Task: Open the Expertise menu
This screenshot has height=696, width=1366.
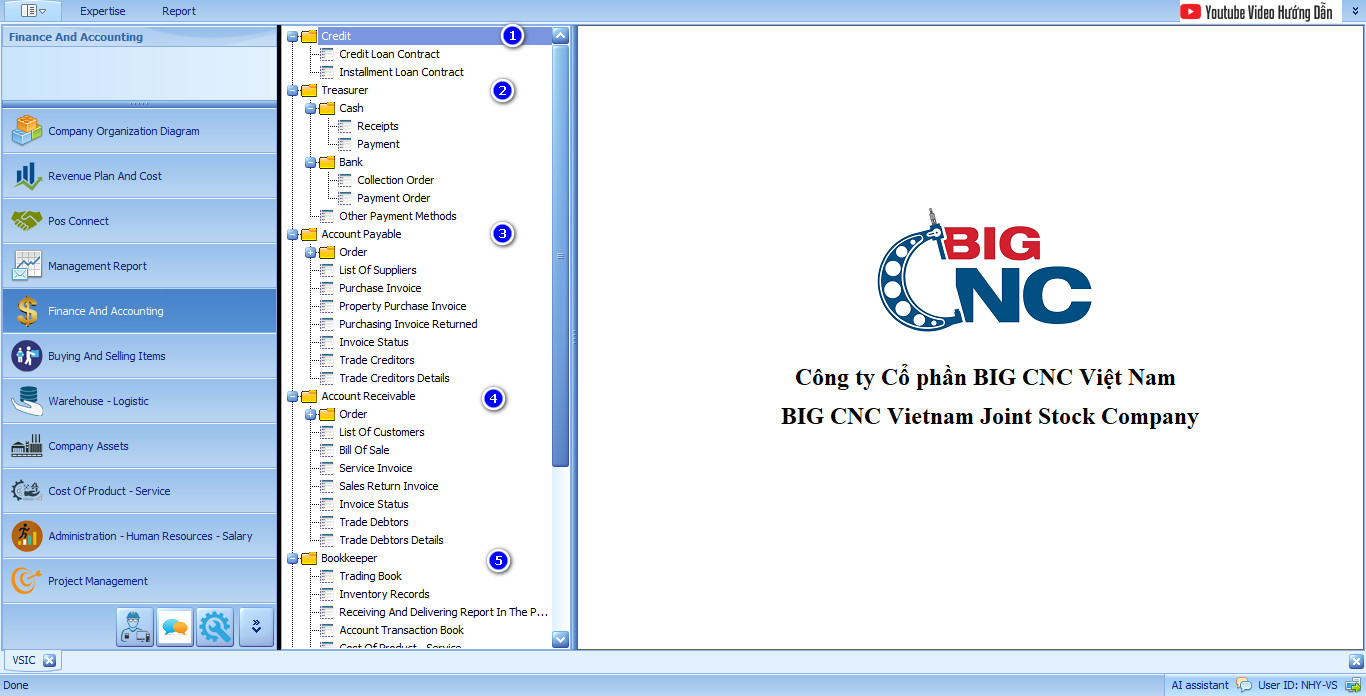Action: pos(103,11)
